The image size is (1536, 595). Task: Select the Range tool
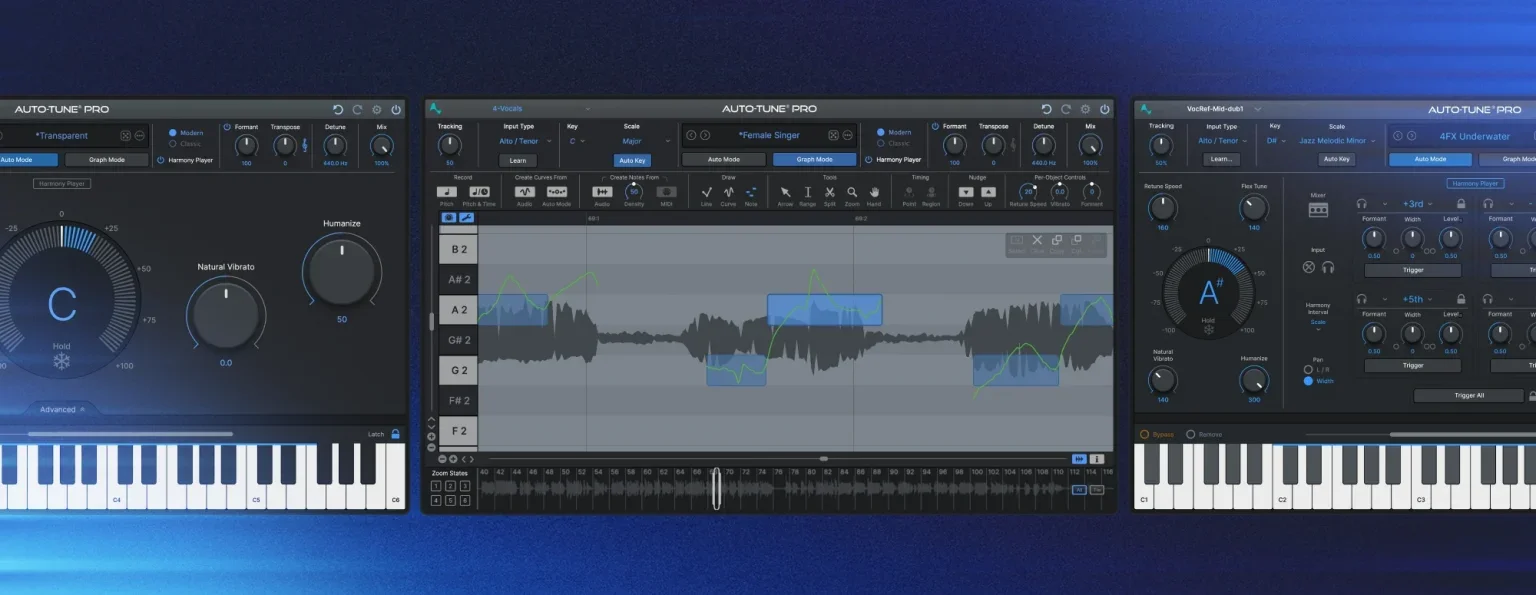[808, 191]
